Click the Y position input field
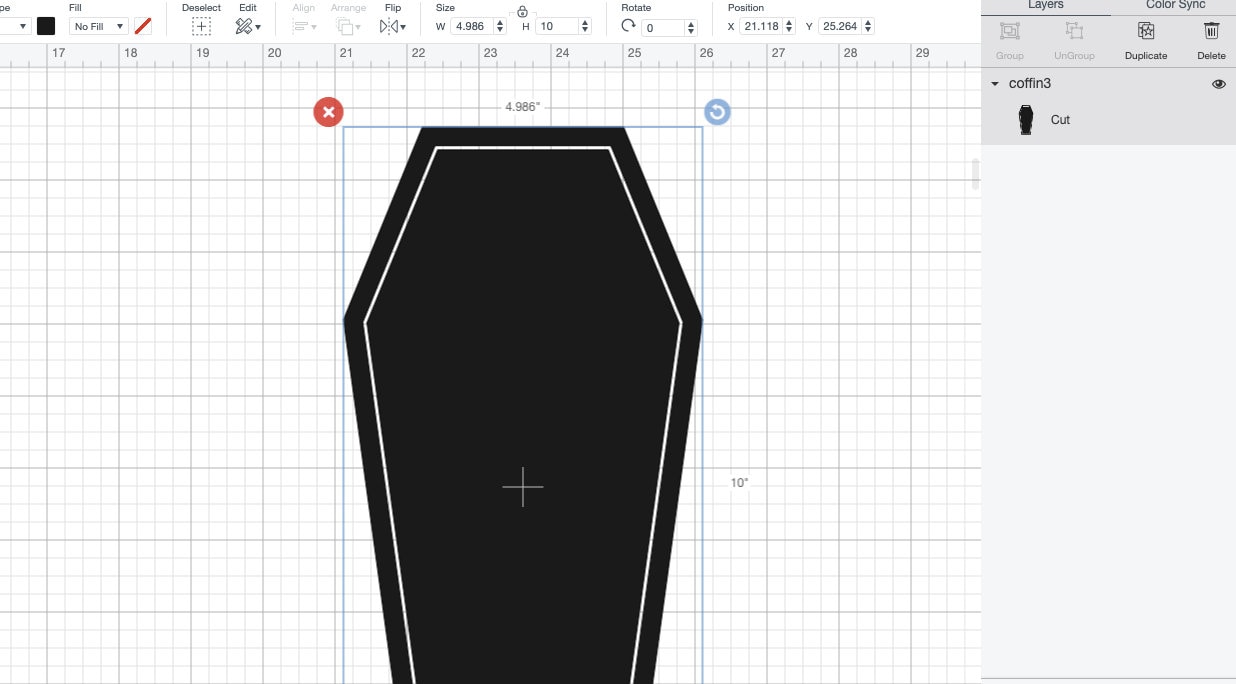 point(839,27)
